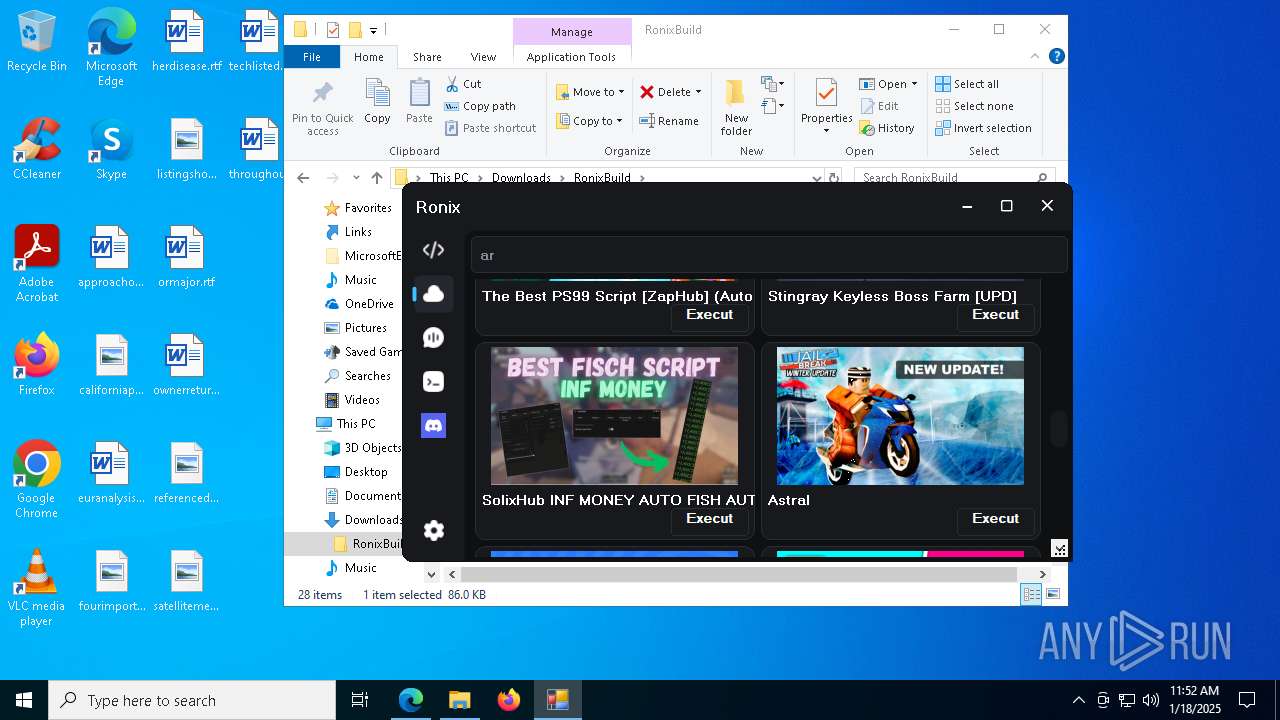Click the Ronix bottom-right resize corner icon

pos(1059,548)
